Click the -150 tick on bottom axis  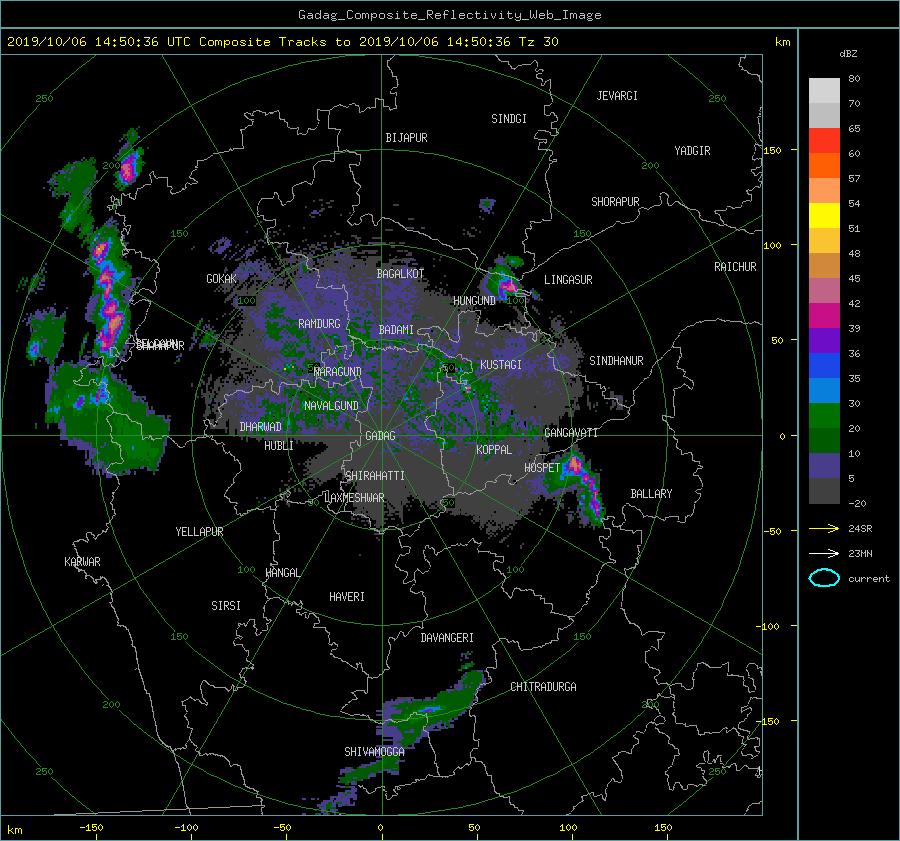[x=91, y=827]
